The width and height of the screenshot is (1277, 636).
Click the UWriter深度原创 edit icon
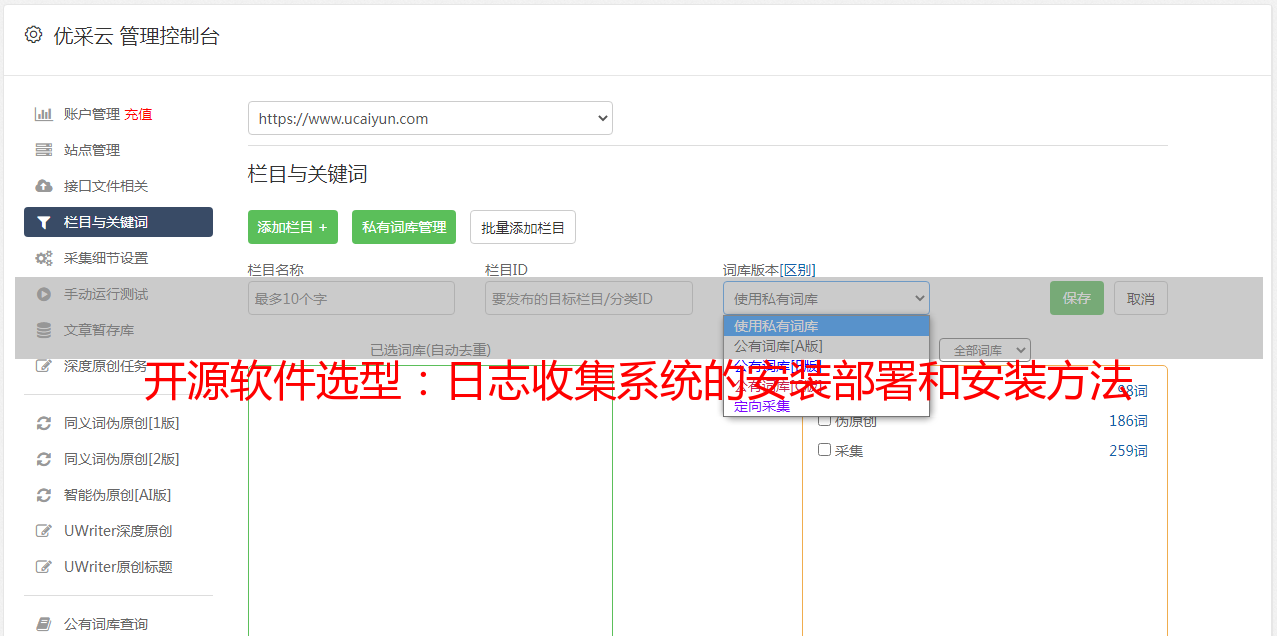[44, 531]
